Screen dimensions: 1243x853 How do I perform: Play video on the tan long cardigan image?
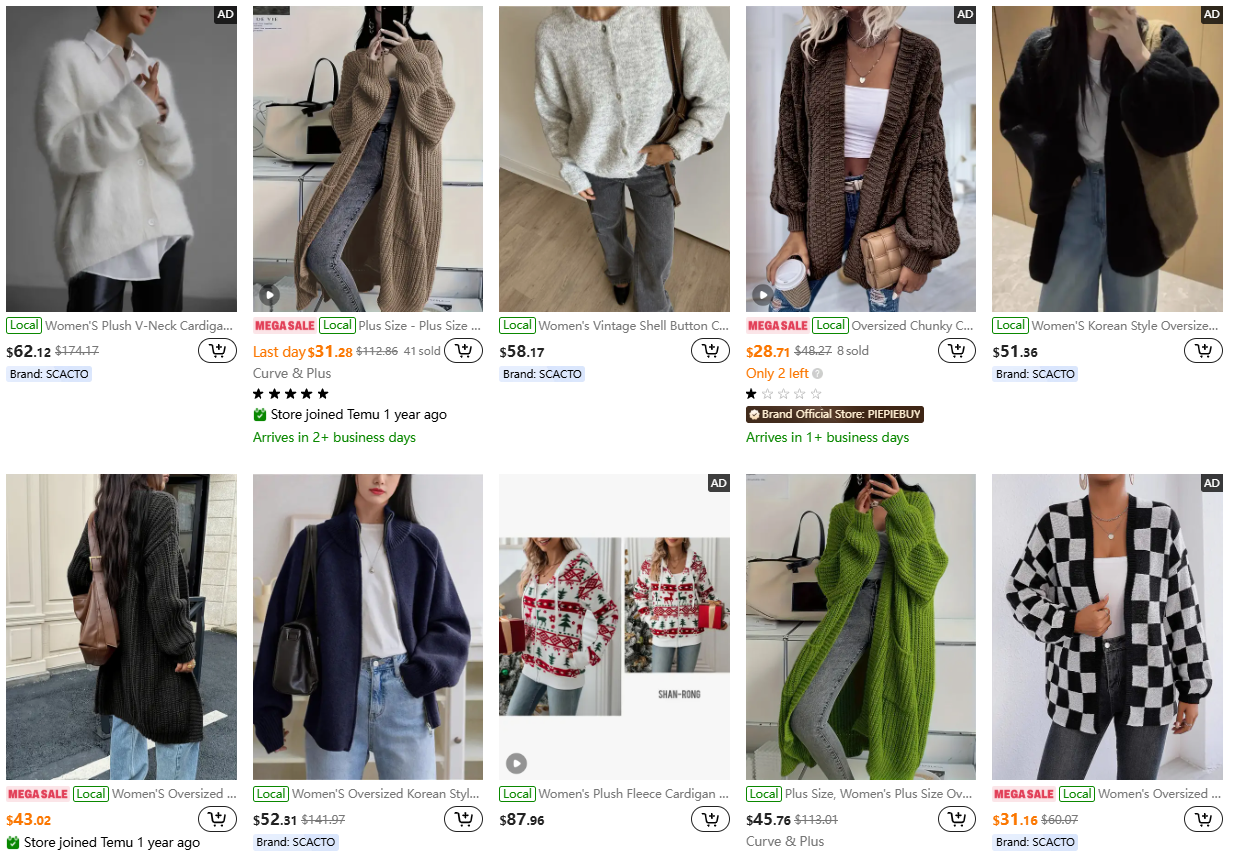click(269, 295)
